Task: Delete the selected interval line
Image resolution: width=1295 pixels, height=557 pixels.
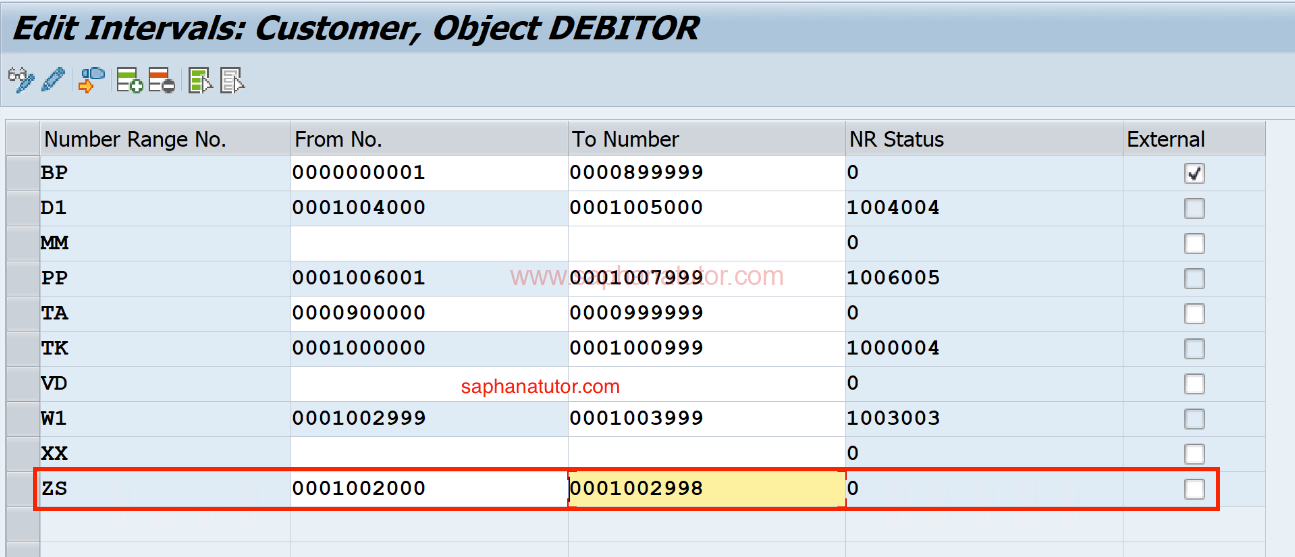Action: coord(162,80)
